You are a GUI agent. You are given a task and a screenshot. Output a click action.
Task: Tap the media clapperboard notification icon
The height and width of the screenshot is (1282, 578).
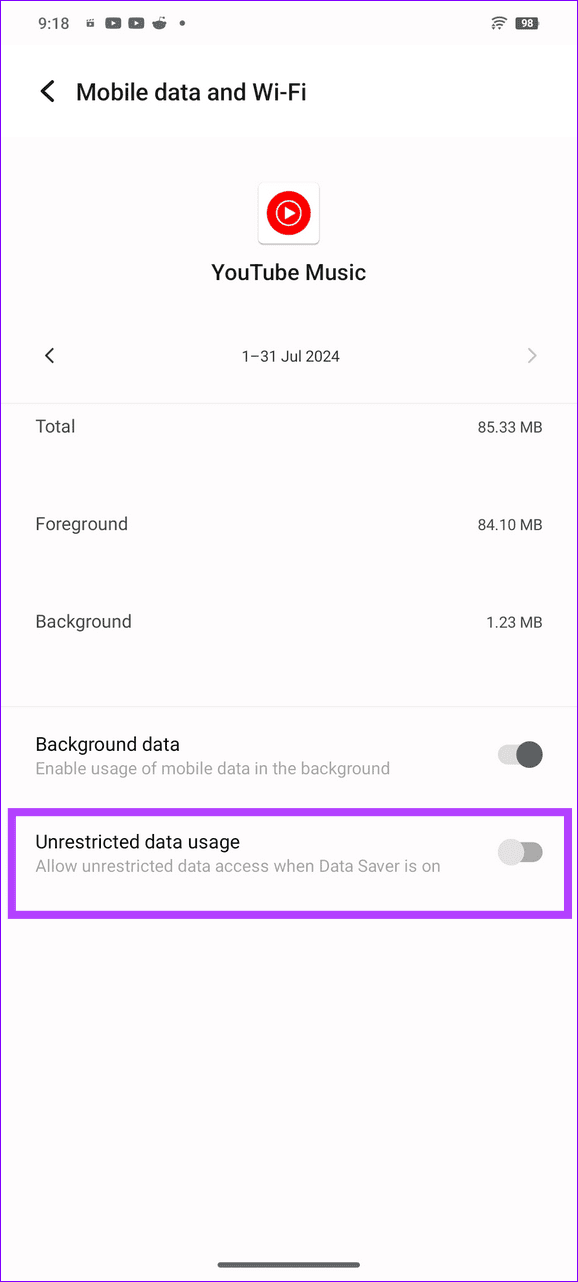89,22
